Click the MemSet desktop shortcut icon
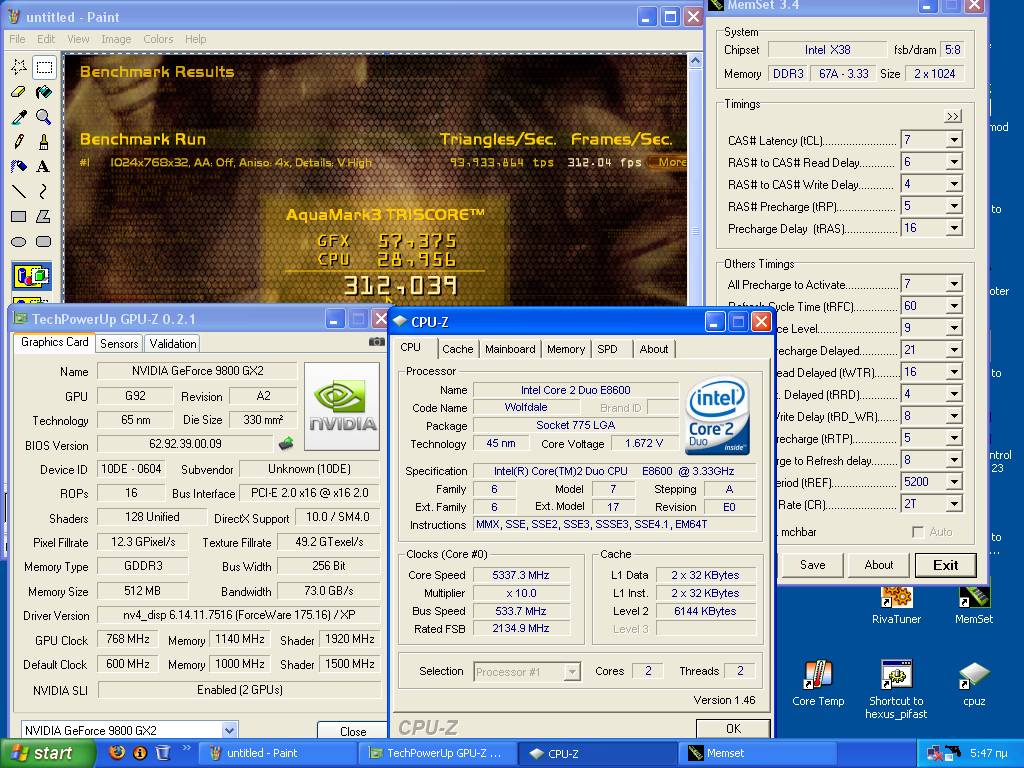The image size is (1024, 768). tap(974, 605)
